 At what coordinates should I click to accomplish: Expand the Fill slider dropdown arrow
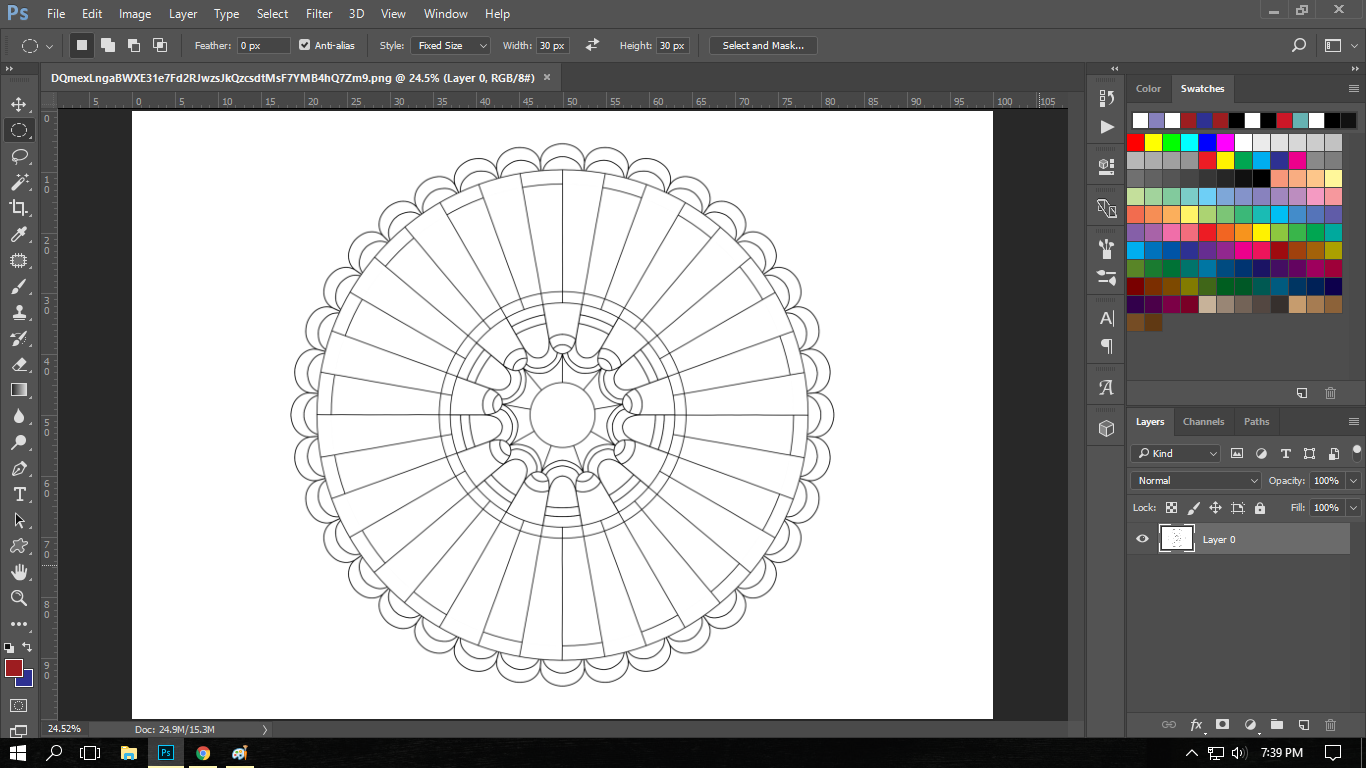1353,507
